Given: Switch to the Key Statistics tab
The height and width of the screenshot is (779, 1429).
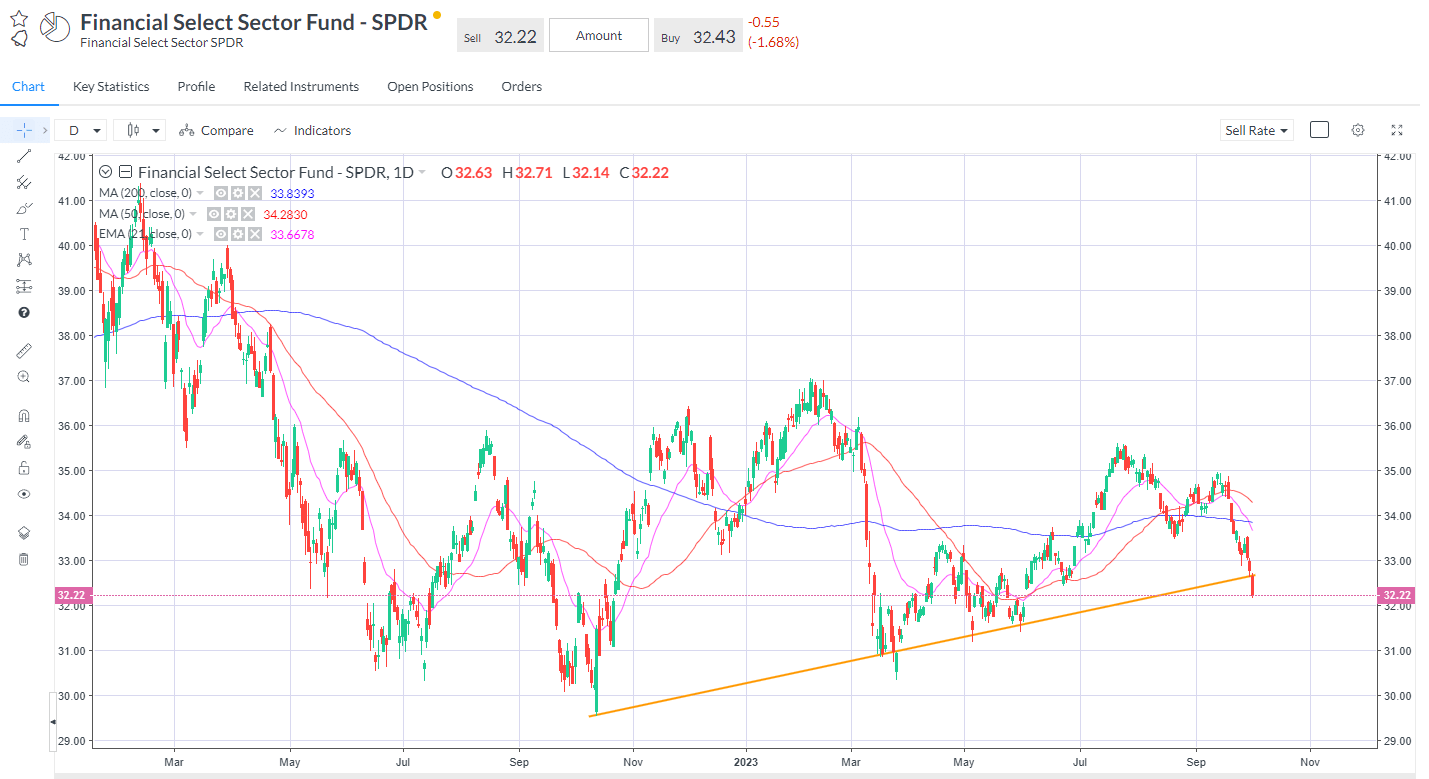Looking at the screenshot, I should pyautogui.click(x=110, y=86).
